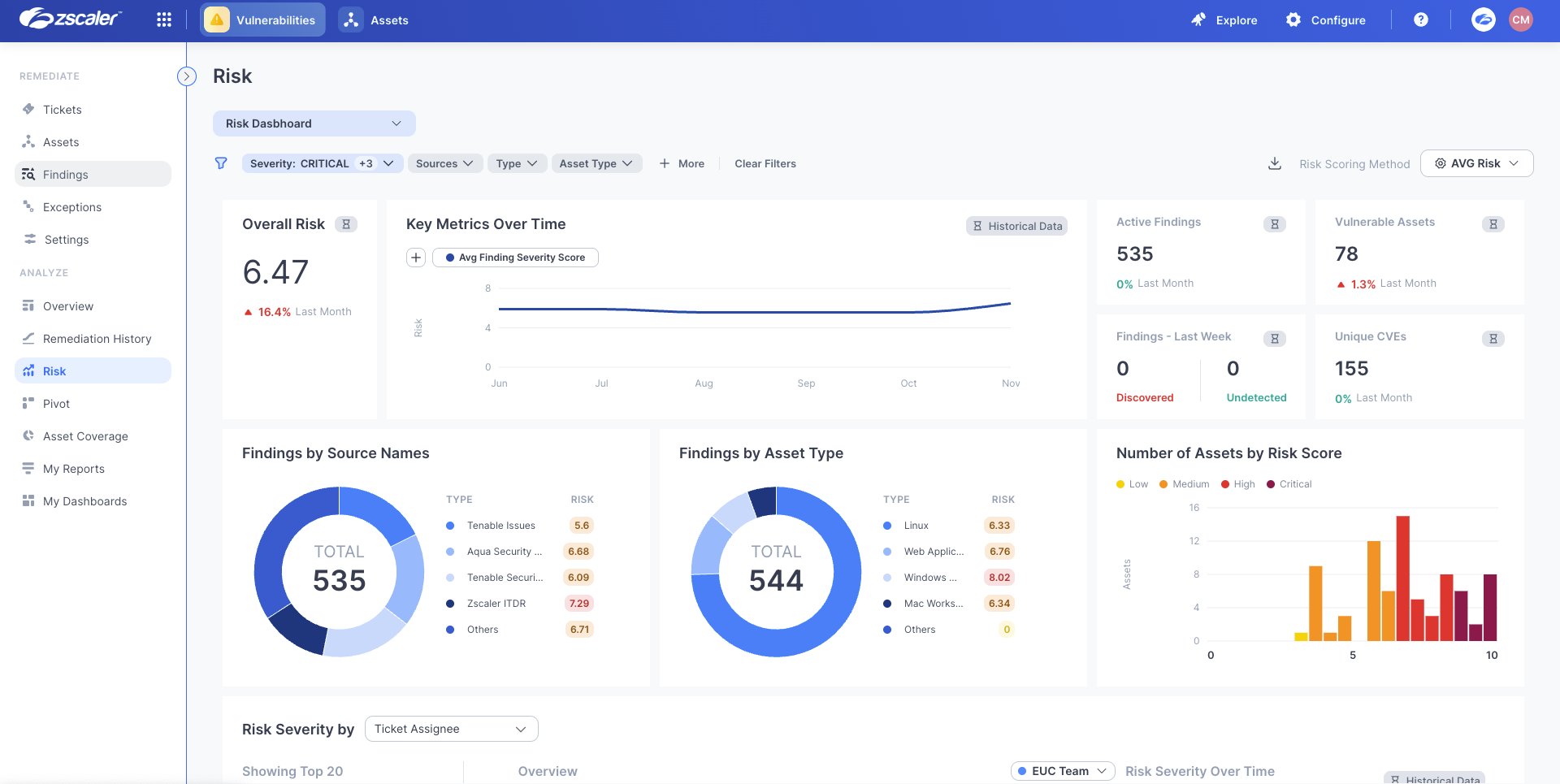Click the More filters button
1560x784 pixels.
click(x=682, y=163)
